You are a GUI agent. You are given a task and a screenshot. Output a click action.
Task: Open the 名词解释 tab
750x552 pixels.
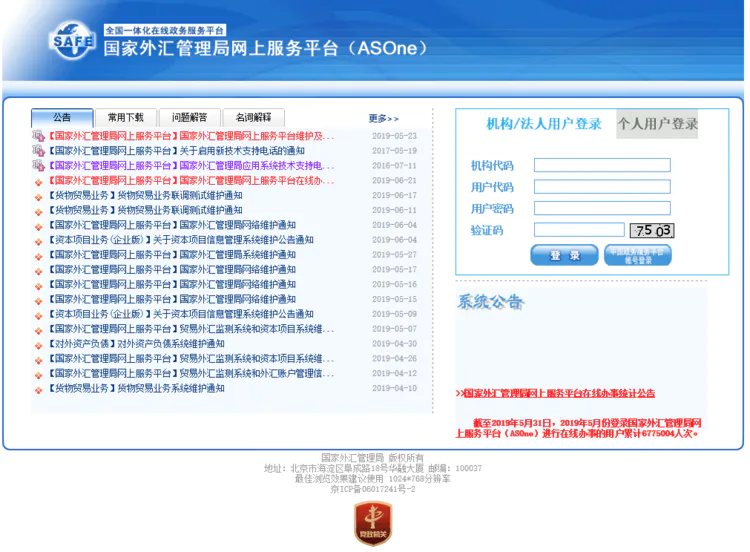pos(254,118)
